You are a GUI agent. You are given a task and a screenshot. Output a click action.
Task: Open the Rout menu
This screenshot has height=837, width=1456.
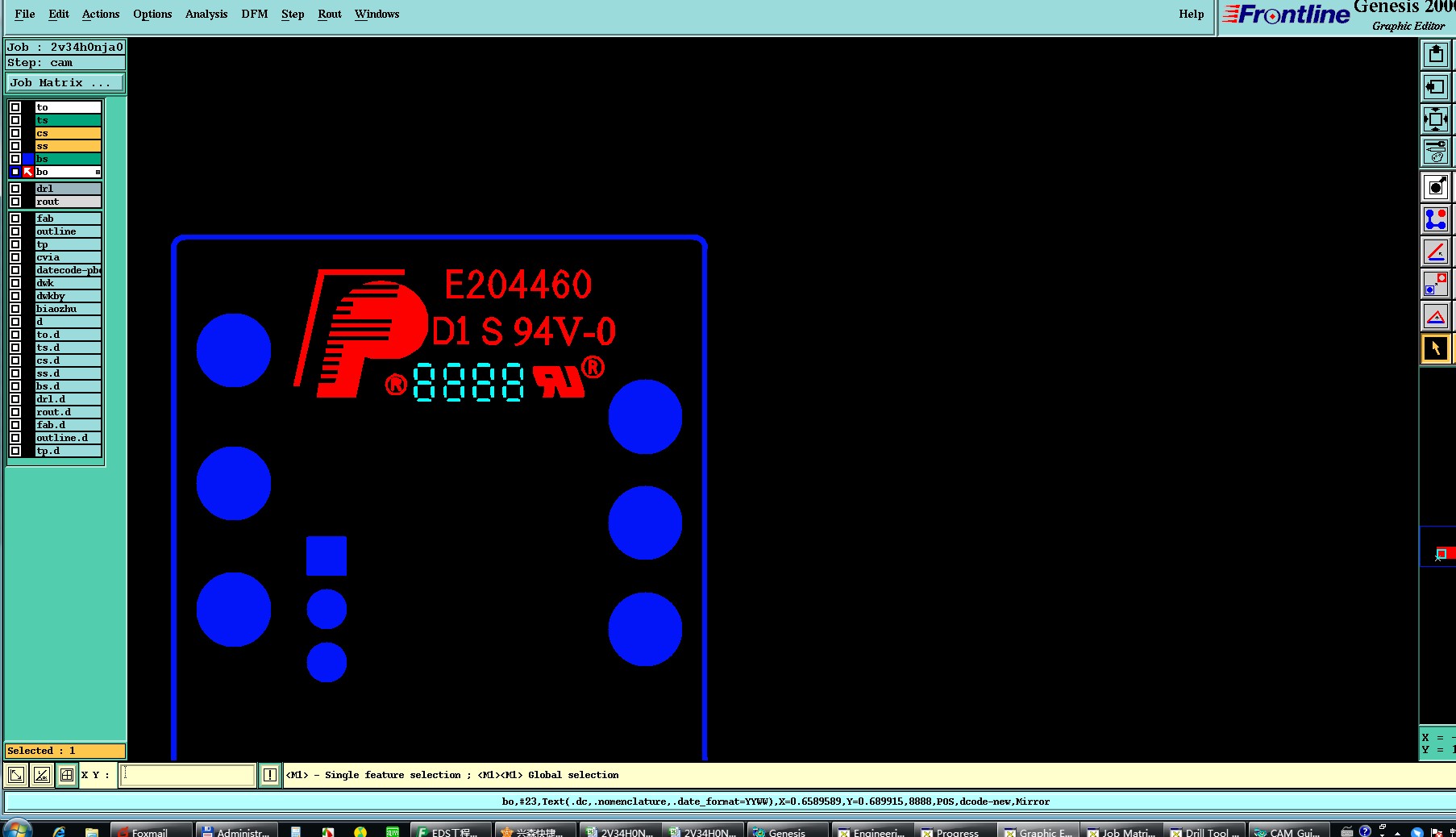[x=330, y=14]
